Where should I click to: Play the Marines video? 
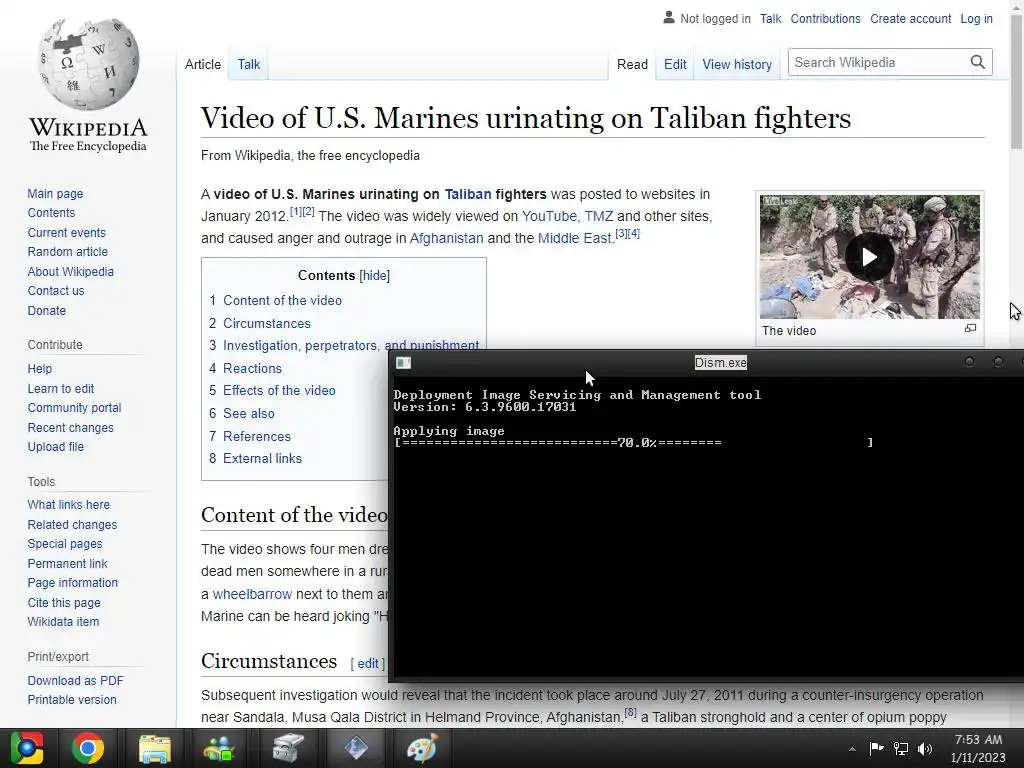tap(869, 257)
